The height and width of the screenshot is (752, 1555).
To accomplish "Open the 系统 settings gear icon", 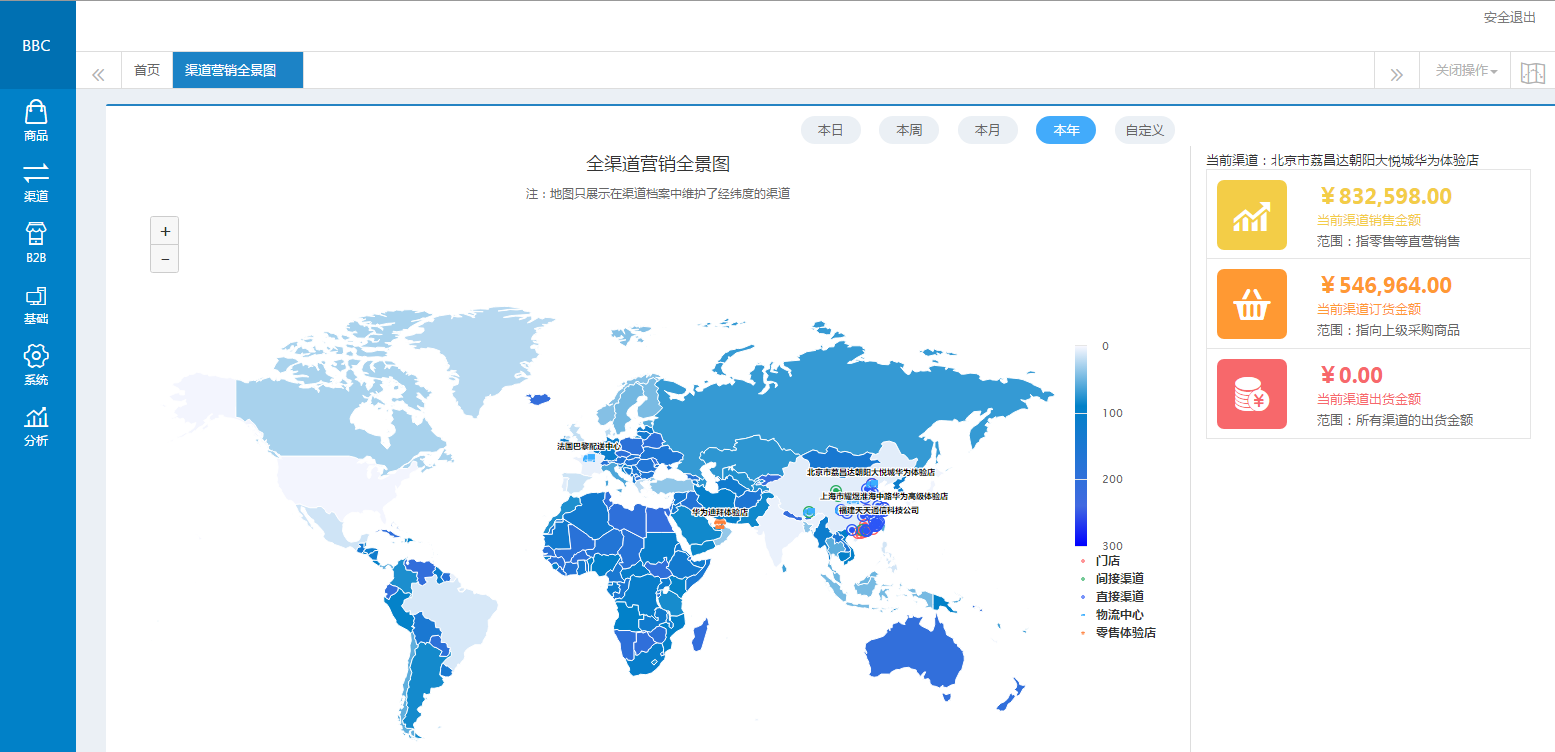I will [36, 357].
